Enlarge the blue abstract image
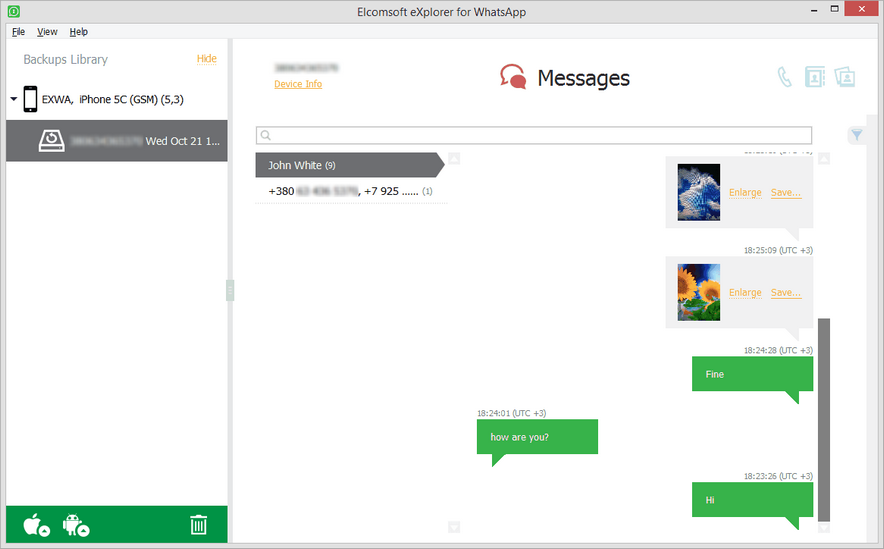Viewport: 884px width, 549px height. coord(745,192)
